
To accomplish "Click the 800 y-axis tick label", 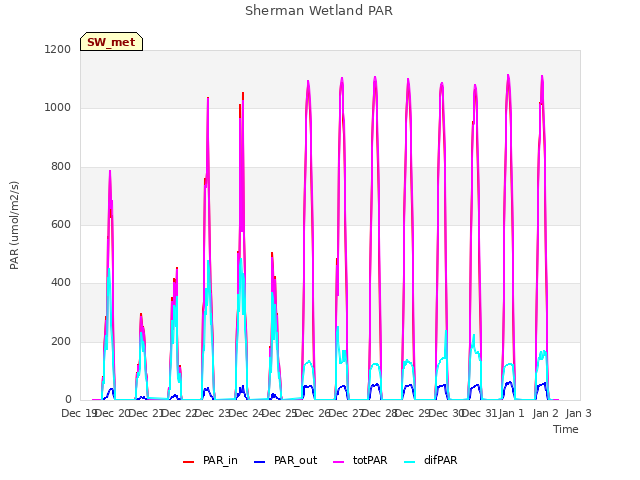I will coord(61,167).
